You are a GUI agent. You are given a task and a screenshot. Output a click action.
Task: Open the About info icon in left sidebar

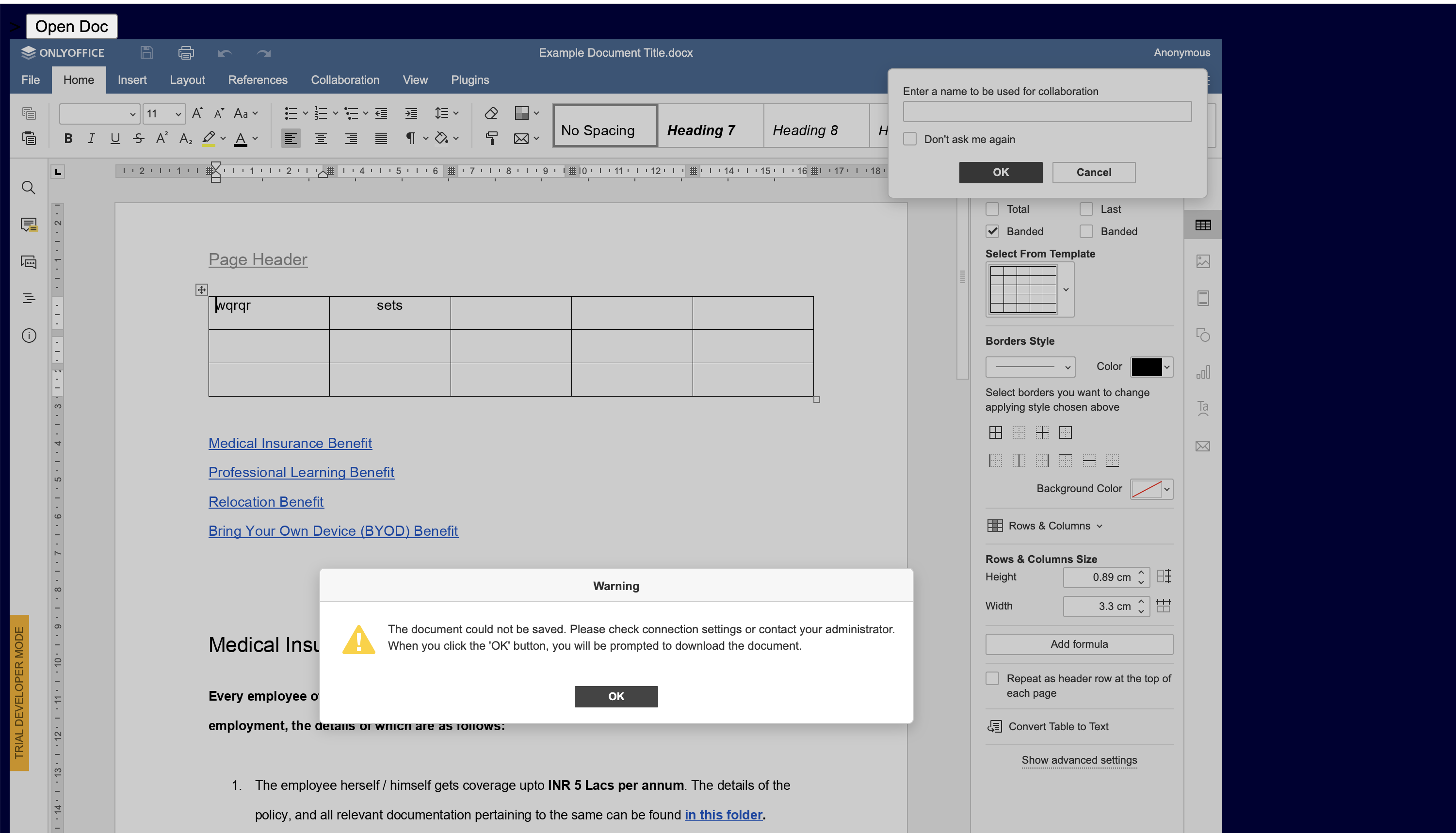(x=29, y=335)
